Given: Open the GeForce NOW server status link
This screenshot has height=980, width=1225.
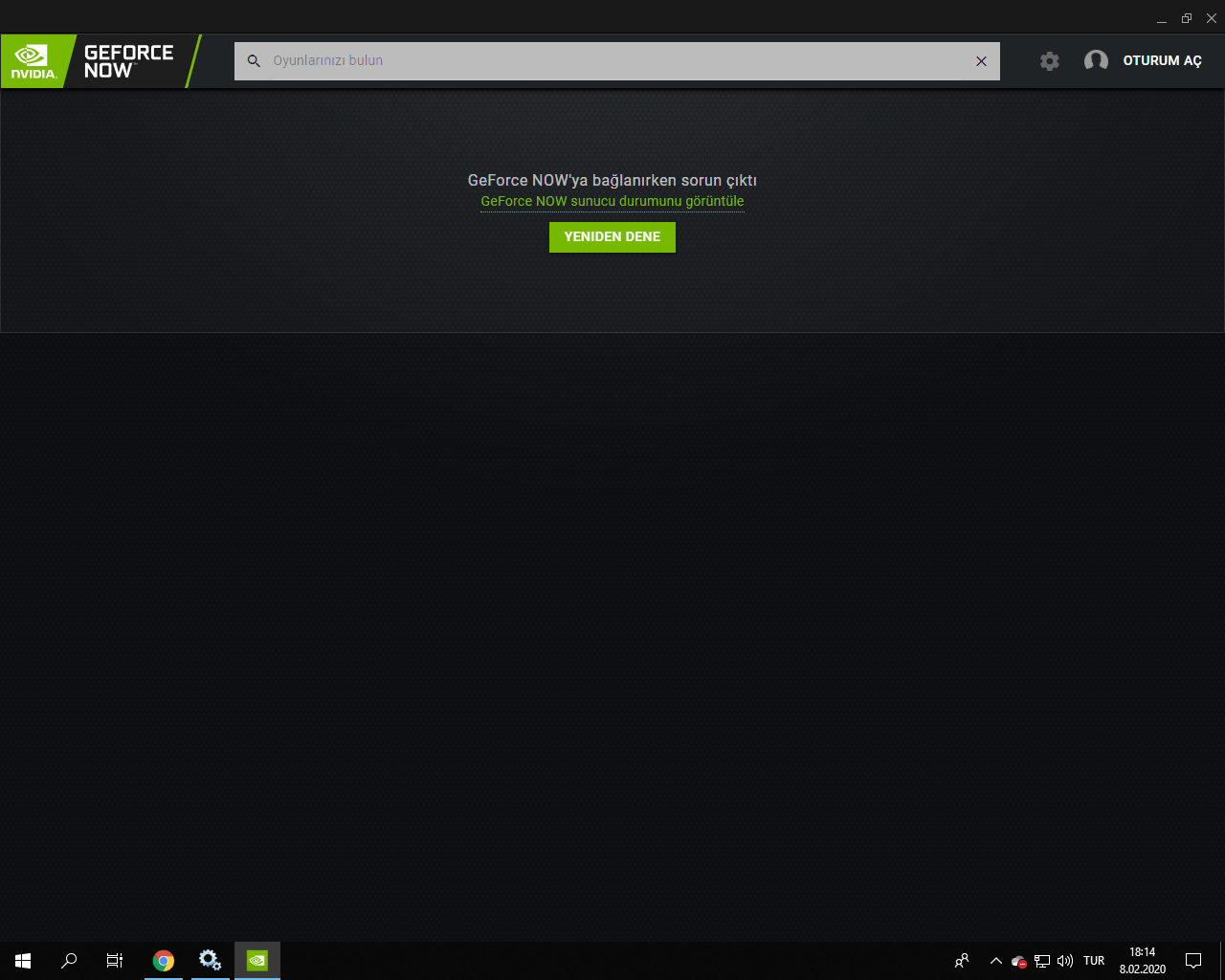Looking at the screenshot, I should pos(612,201).
